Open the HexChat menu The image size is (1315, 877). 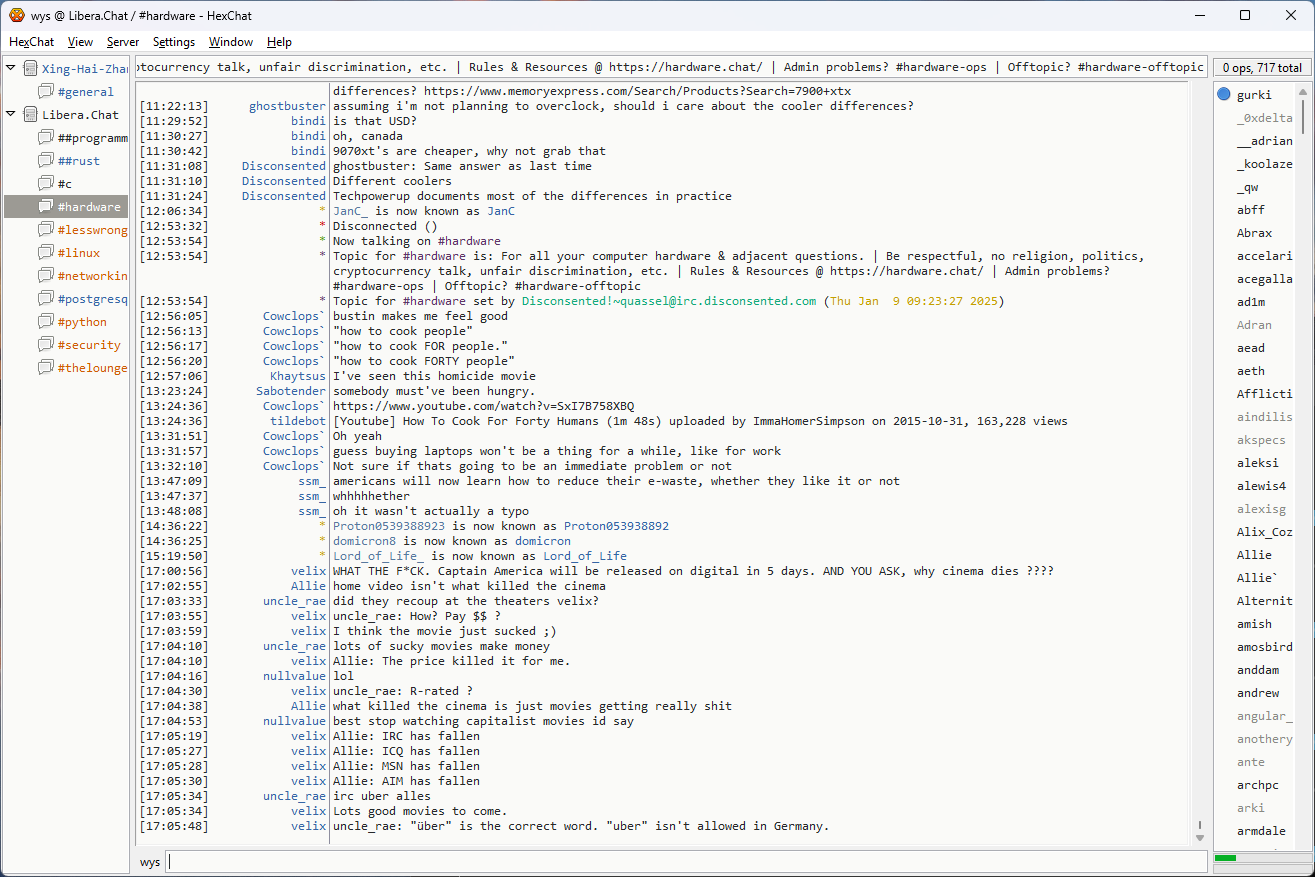coord(31,42)
